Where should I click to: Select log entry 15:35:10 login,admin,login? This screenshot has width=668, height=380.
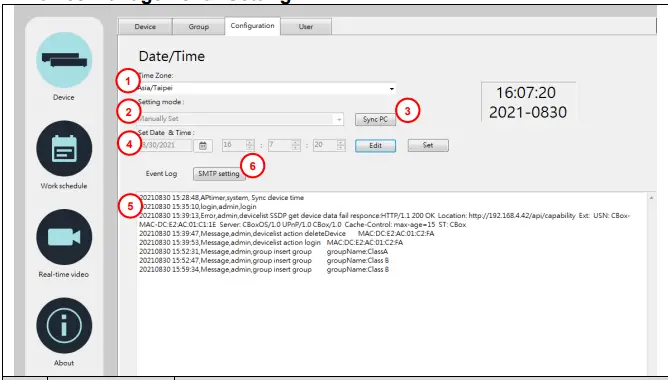point(198,207)
